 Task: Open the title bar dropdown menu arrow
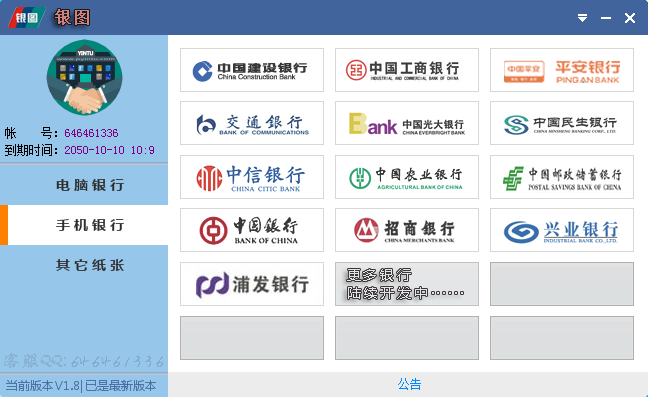point(582,18)
